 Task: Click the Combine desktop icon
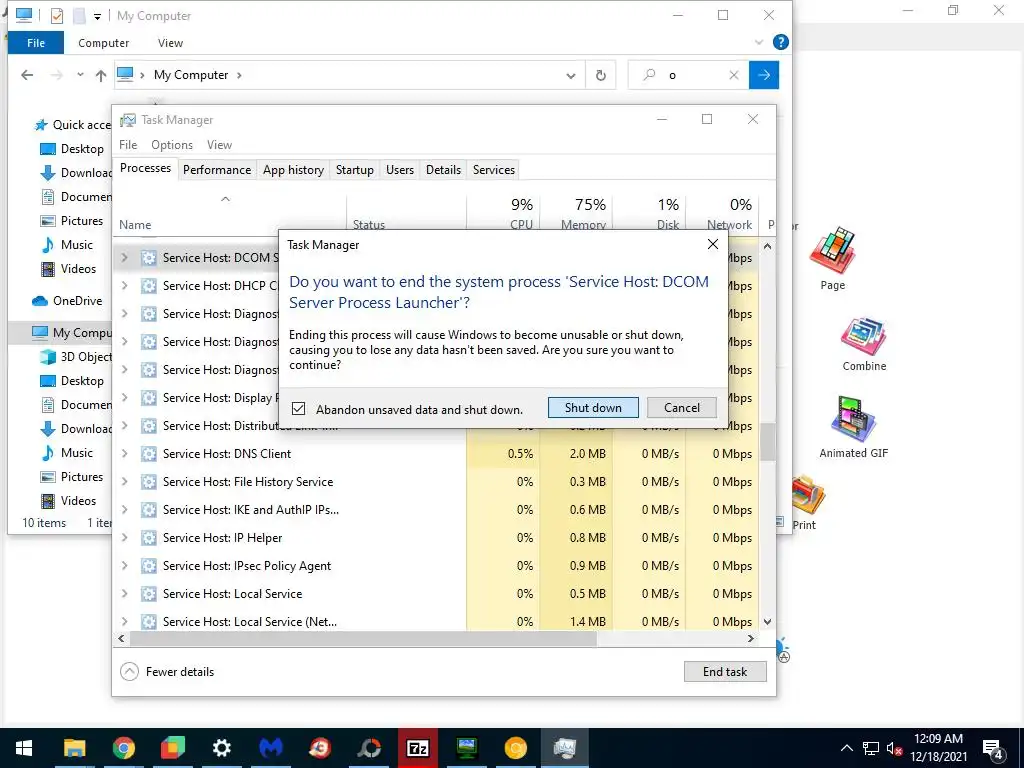click(x=864, y=344)
